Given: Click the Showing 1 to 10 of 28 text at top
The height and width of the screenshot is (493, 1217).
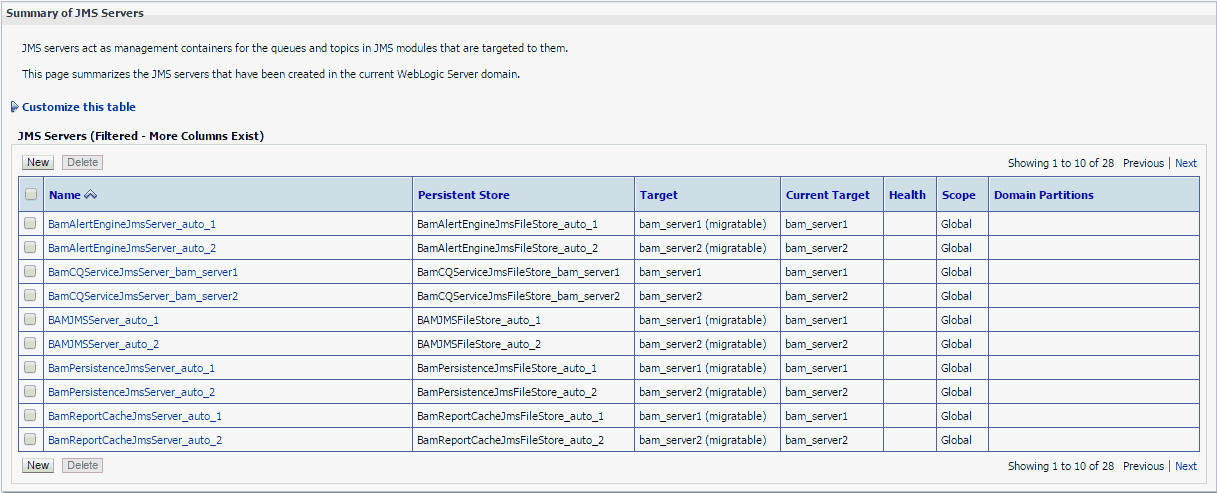Looking at the screenshot, I should 1060,163.
